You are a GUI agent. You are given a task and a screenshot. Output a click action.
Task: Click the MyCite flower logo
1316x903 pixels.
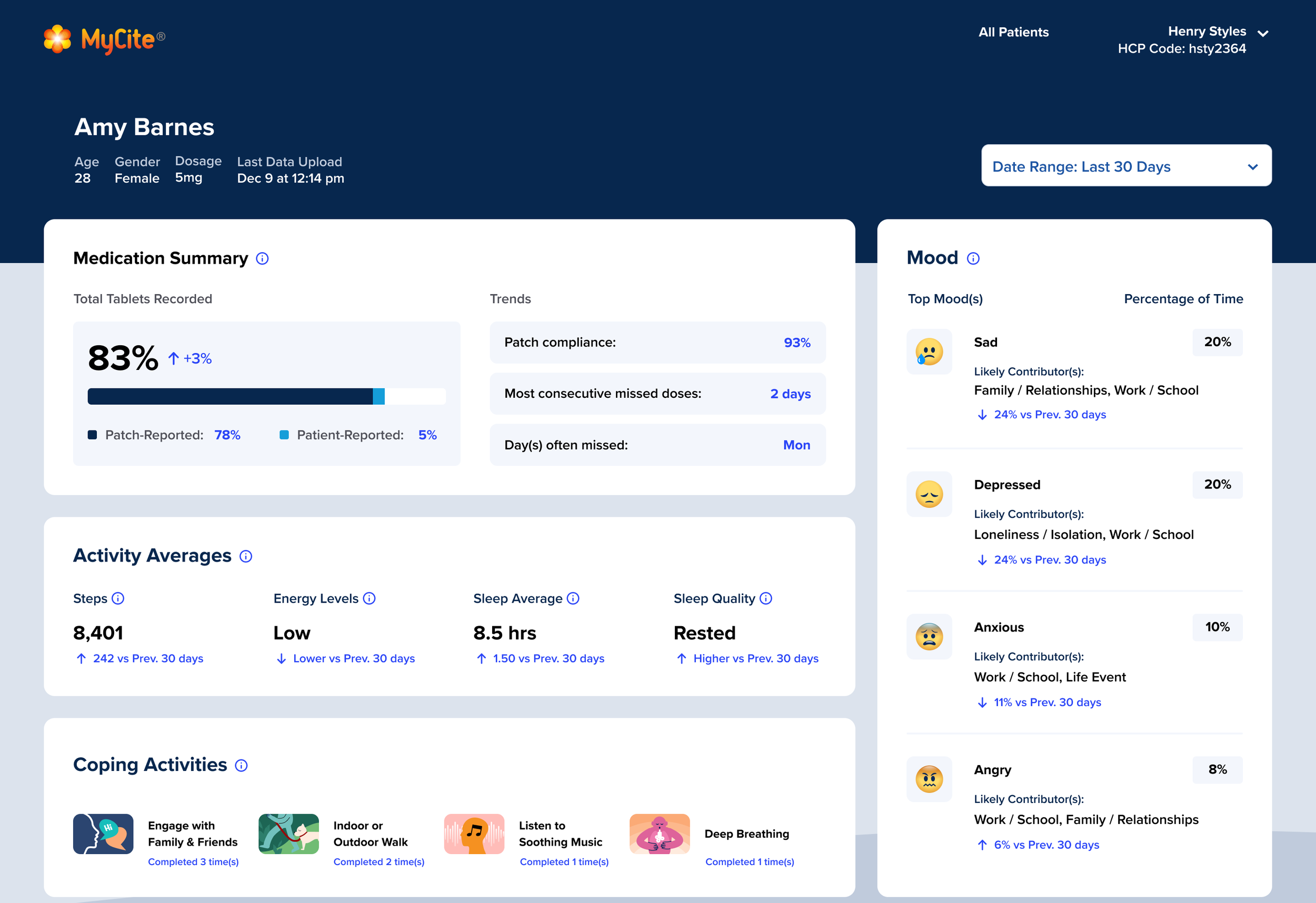[x=57, y=39]
